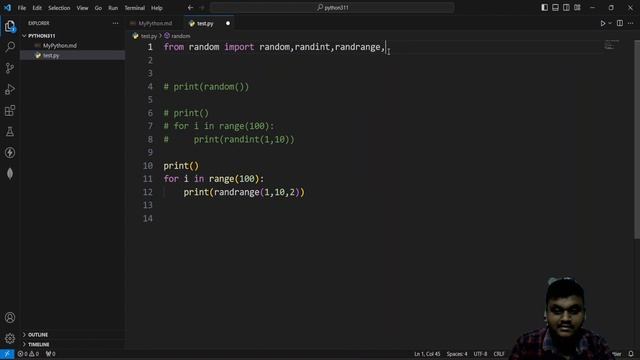The image size is (640, 360).
Task: Select test.py in the file tree
Action: coord(51,56)
